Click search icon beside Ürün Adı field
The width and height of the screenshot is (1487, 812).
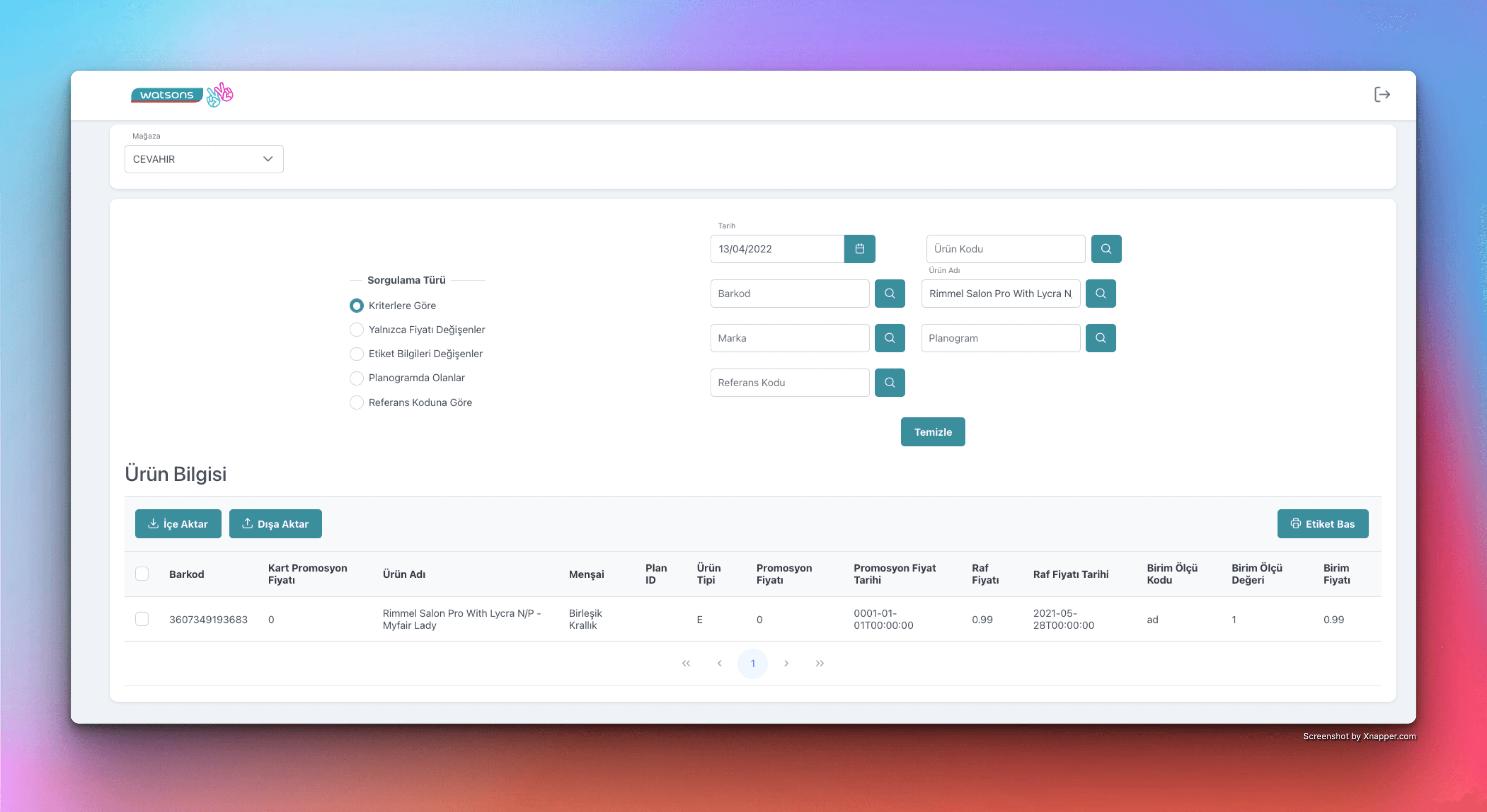[x=1100, y=293]
